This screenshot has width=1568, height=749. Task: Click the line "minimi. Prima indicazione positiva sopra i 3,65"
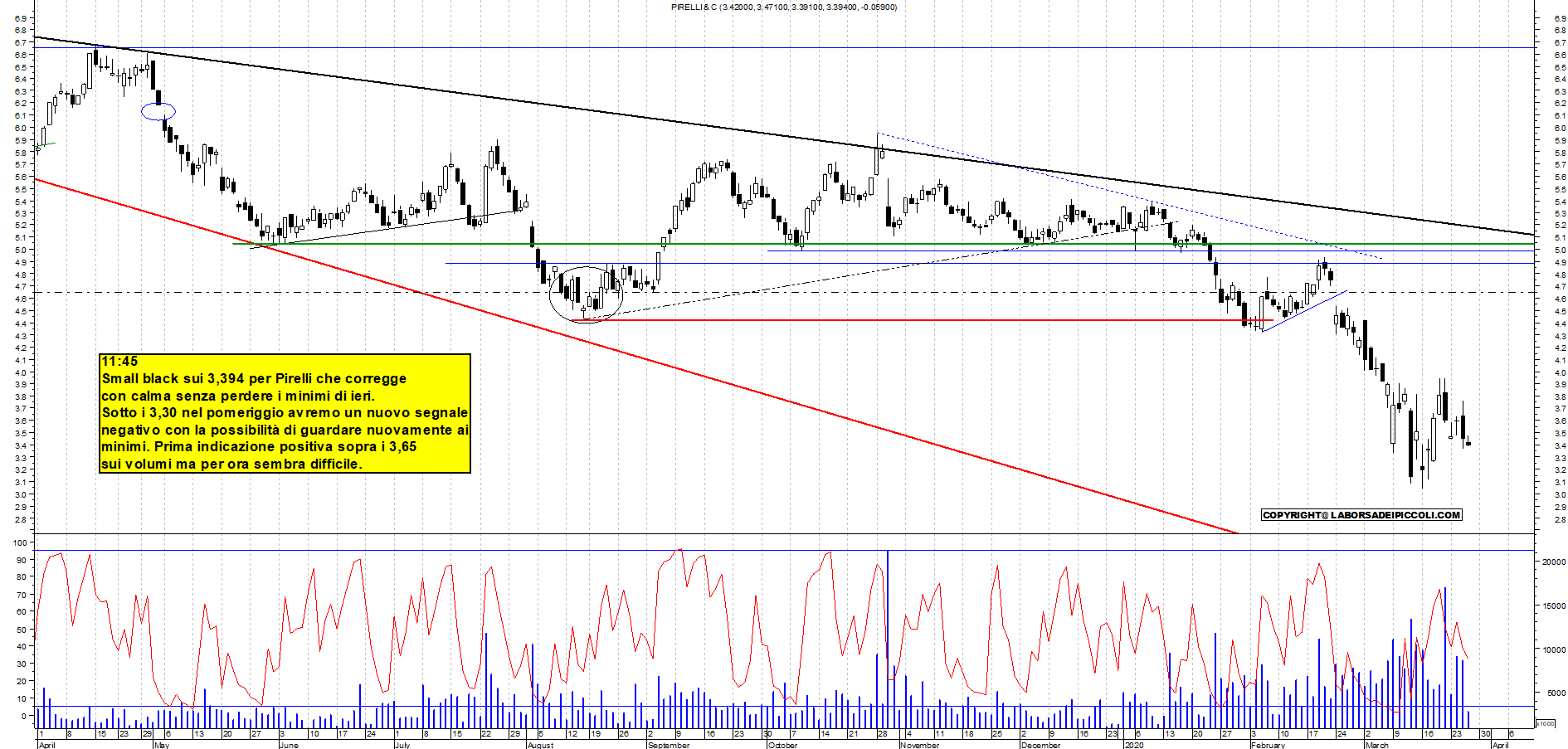tap(259, 446)
